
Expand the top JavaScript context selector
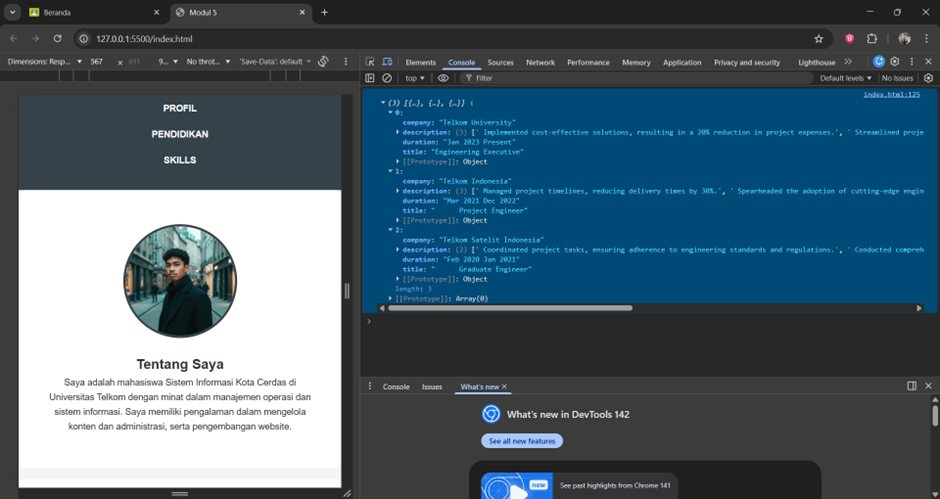[x=414, y=78]
